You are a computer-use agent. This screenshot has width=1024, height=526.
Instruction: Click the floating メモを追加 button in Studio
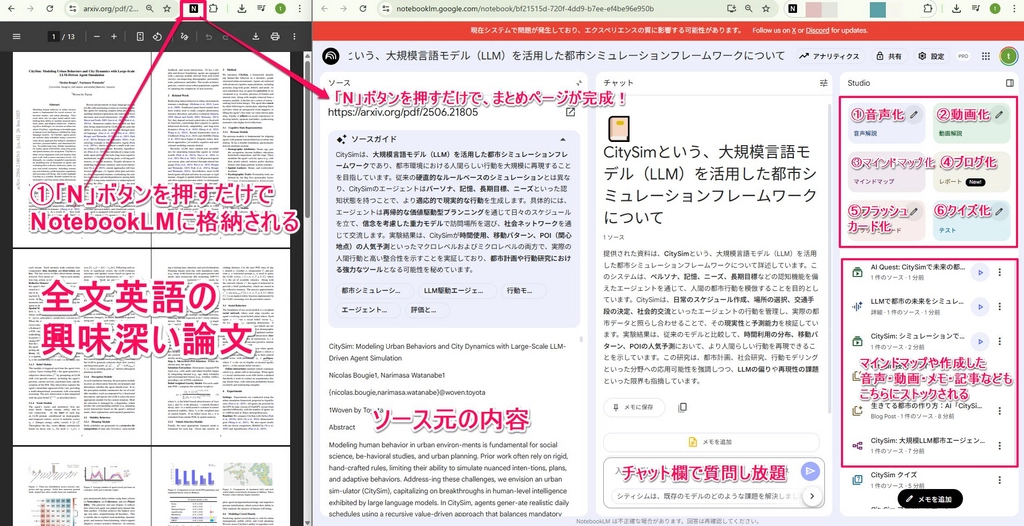coord(930,499)
